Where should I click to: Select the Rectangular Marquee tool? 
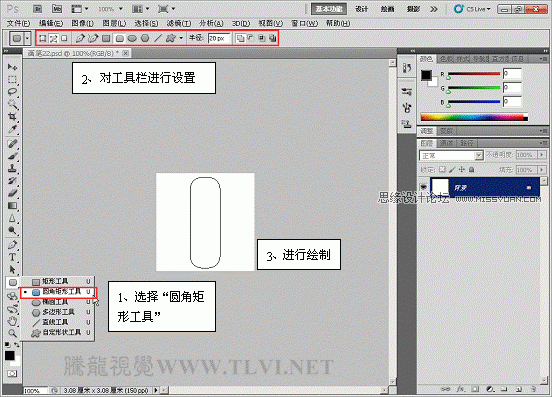(x=12, y=80)
